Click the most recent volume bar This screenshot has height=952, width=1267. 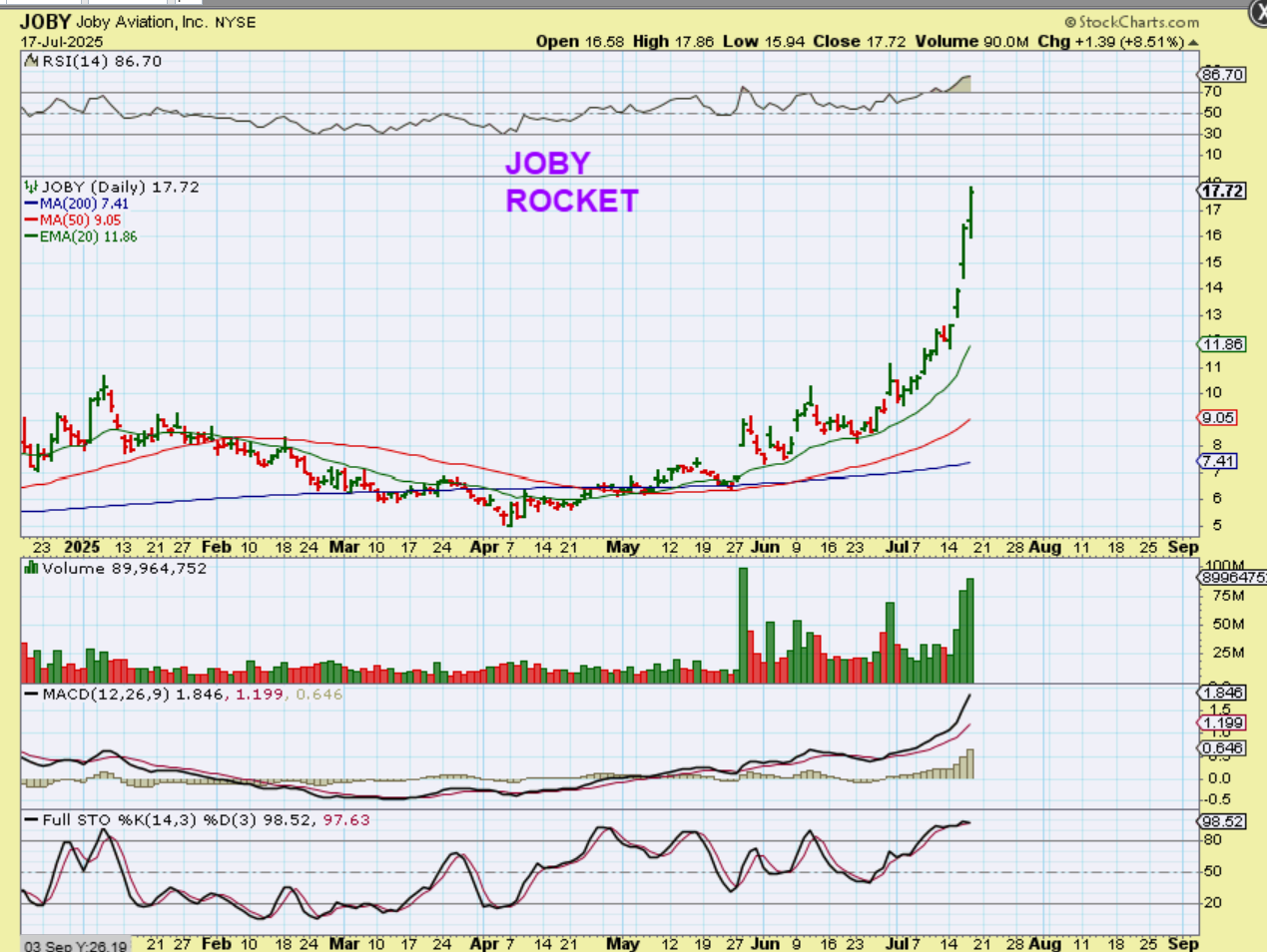tap(970, 631)
